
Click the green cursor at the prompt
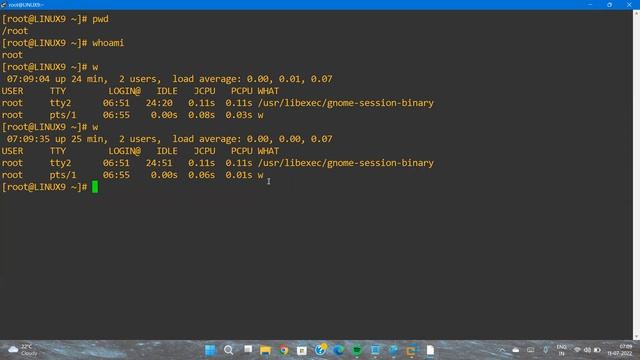tap(95, 187)
